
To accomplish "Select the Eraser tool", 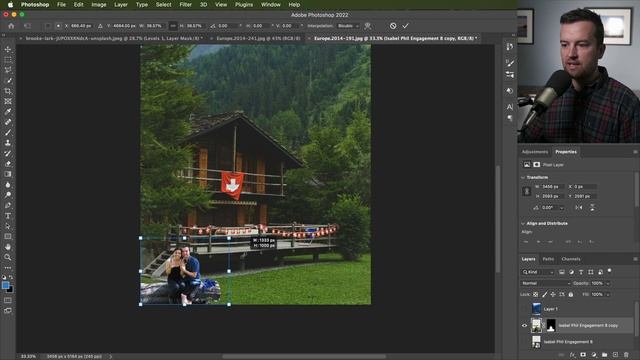I will tap(8, 164).
